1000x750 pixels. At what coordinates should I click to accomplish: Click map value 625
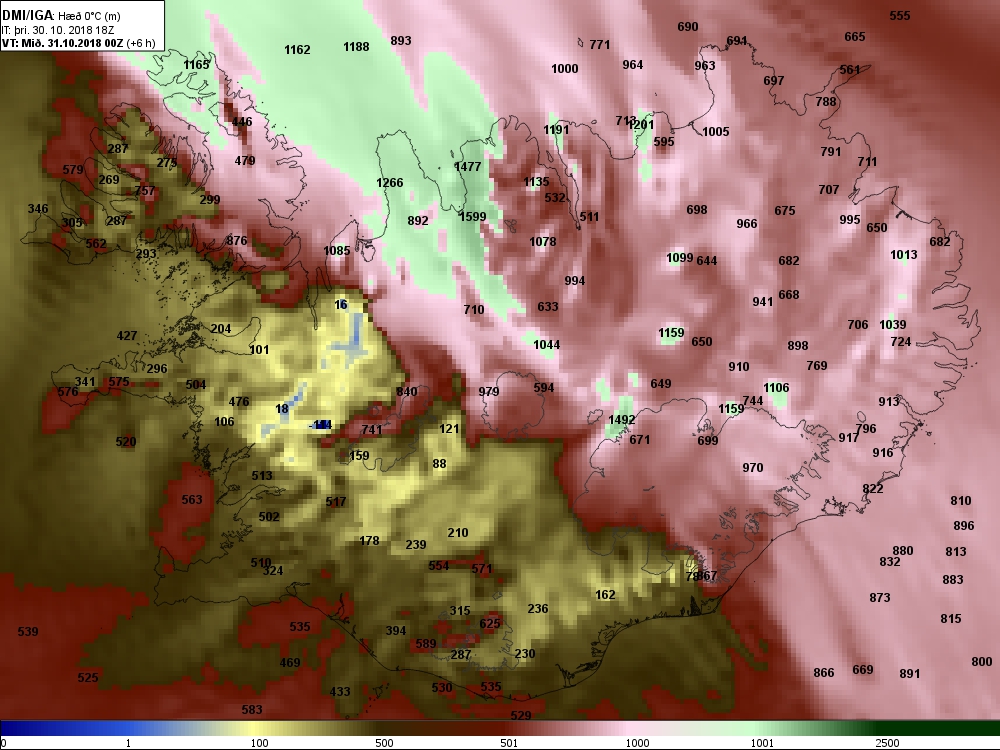(490, 624)
